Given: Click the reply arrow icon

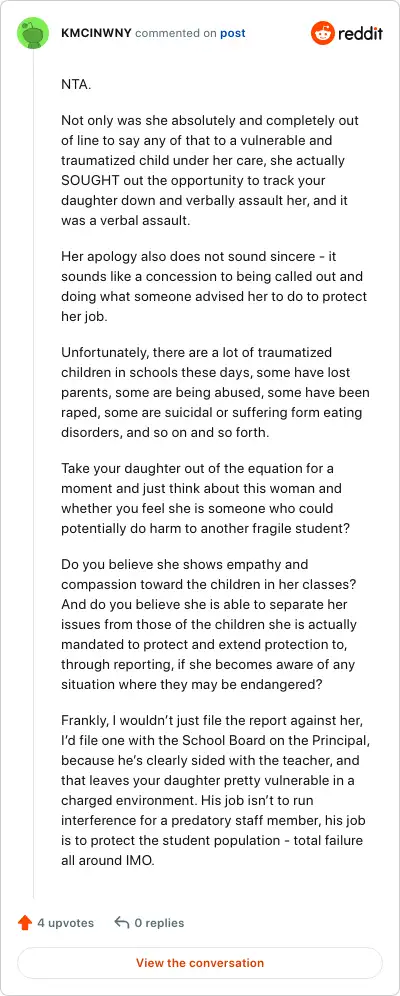Looking at the screenshot, I should (x=122, y=922).
